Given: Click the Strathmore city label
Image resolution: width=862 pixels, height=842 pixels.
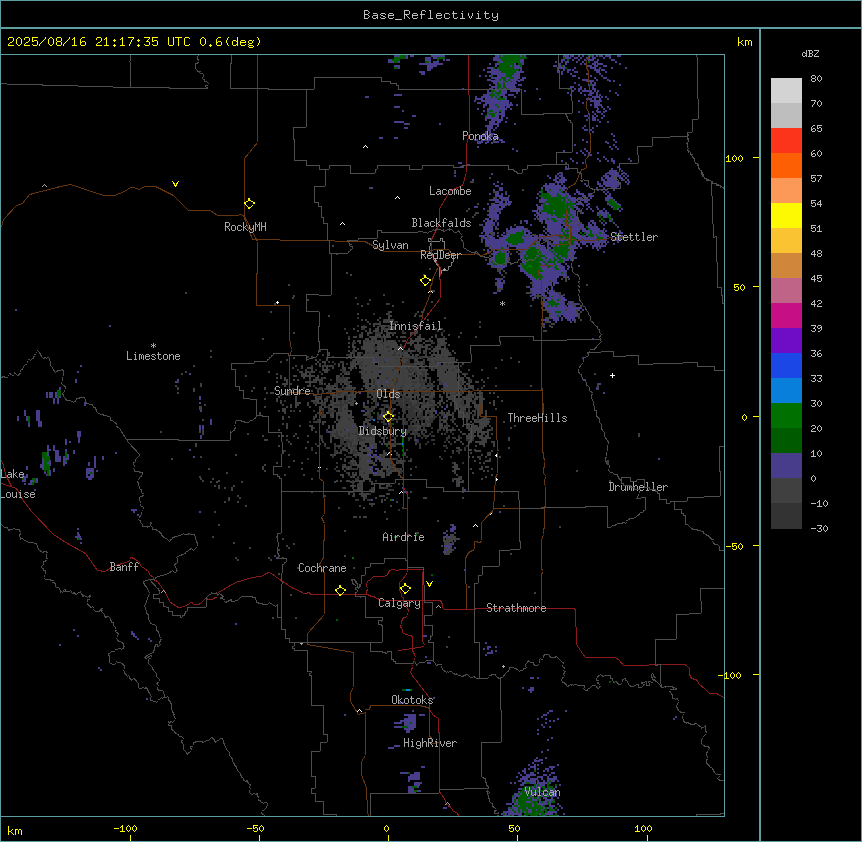Looking at the screenshot, I should point(516,608).
